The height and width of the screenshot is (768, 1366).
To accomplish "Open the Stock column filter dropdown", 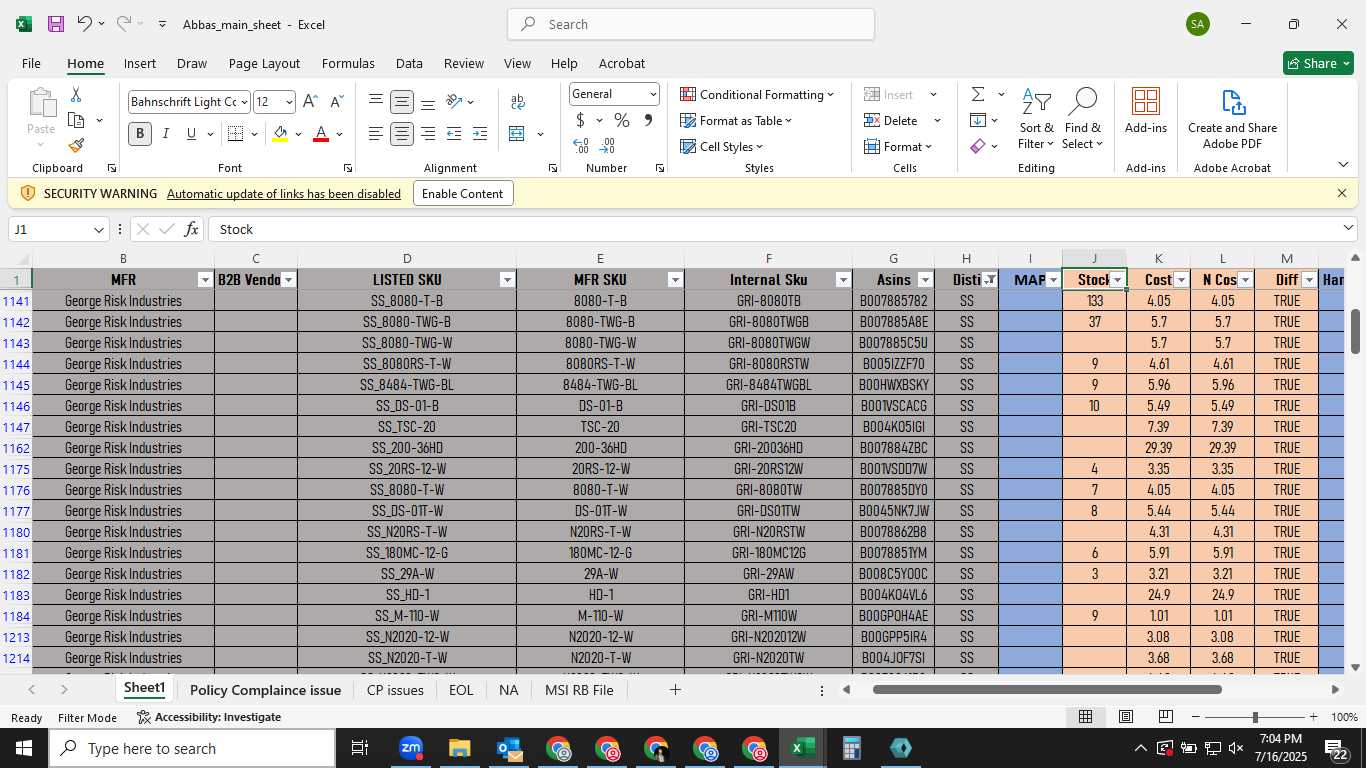I will 1117,280.
